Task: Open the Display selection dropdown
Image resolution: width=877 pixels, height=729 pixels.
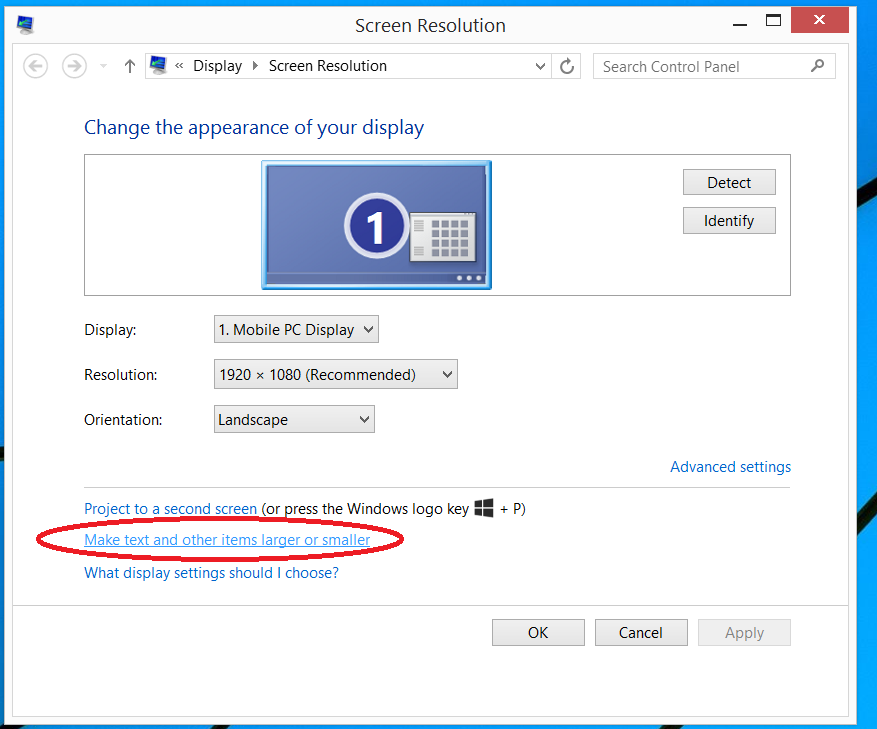Action: tap(296, 329)
